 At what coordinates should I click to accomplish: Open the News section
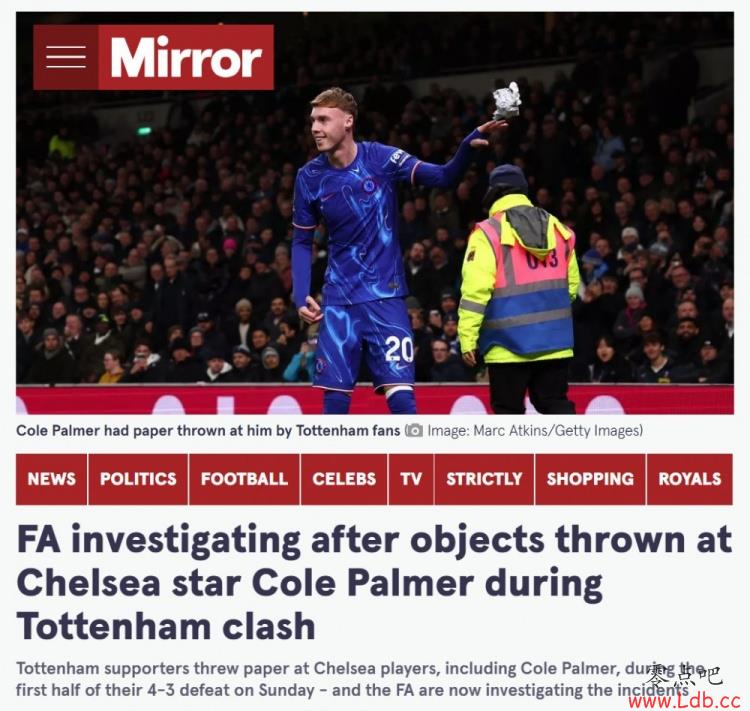pyautogui.click(x=52, y=479)
